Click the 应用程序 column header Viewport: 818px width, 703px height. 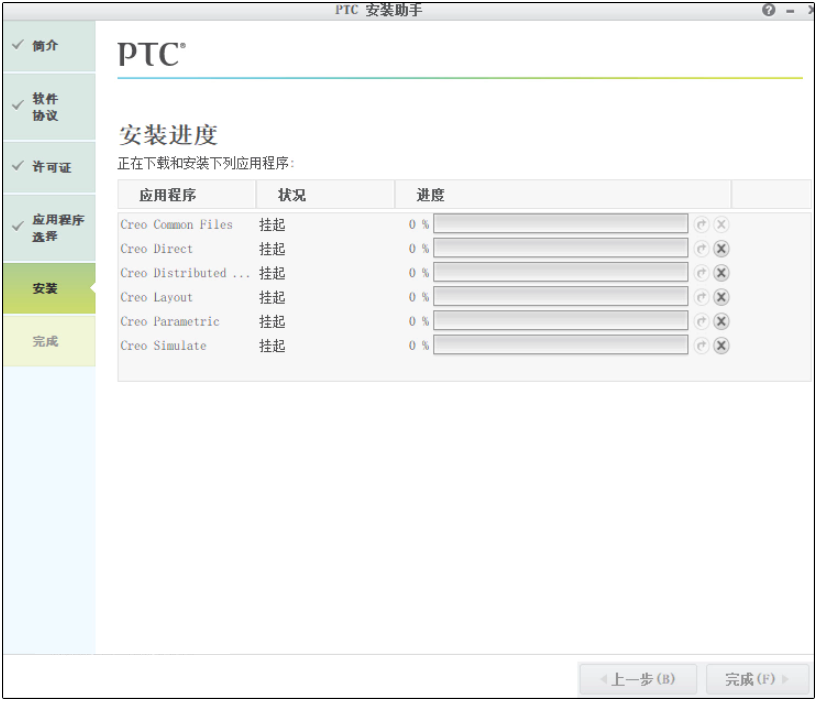point(187,195)
